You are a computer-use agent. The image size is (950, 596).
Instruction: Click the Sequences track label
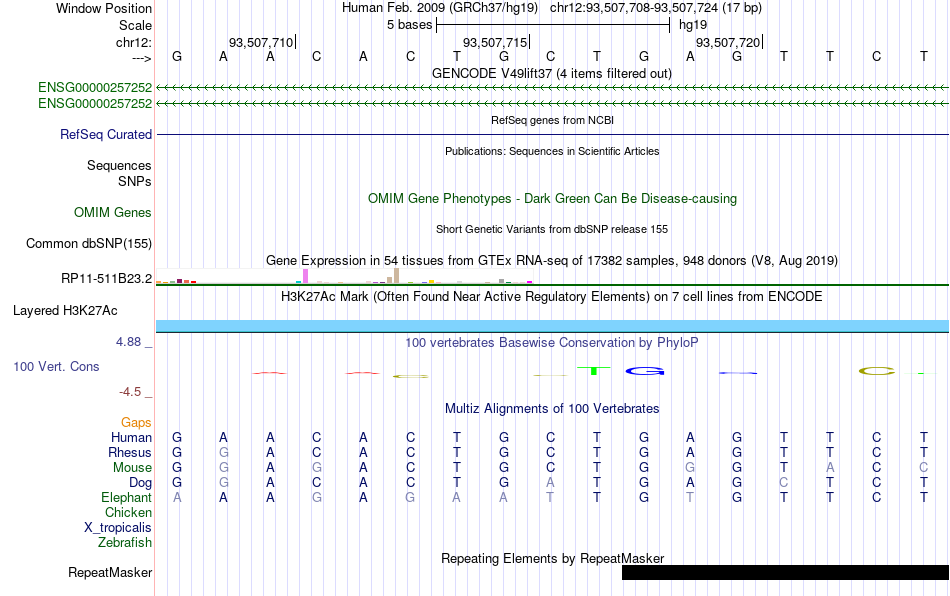[x=119, y=165]
